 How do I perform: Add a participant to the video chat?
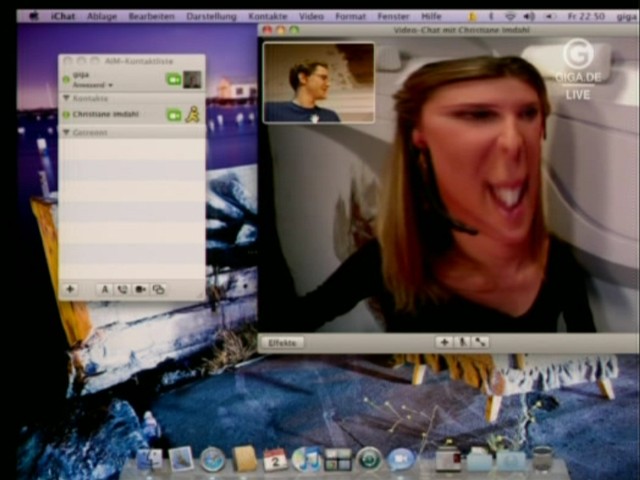tap(444, 342)
